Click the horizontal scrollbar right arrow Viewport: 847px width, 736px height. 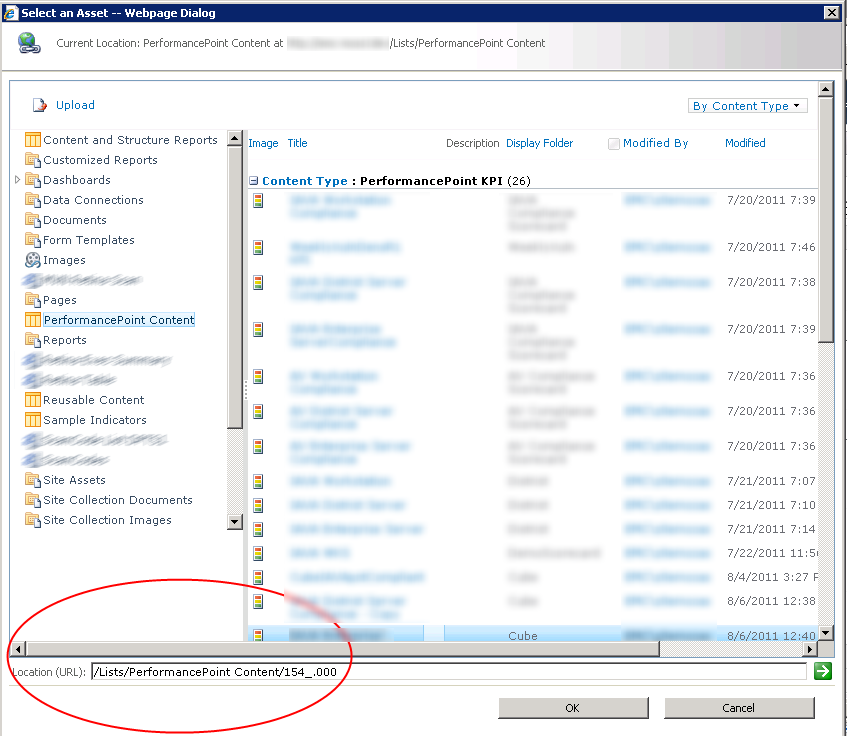(809, 649)
